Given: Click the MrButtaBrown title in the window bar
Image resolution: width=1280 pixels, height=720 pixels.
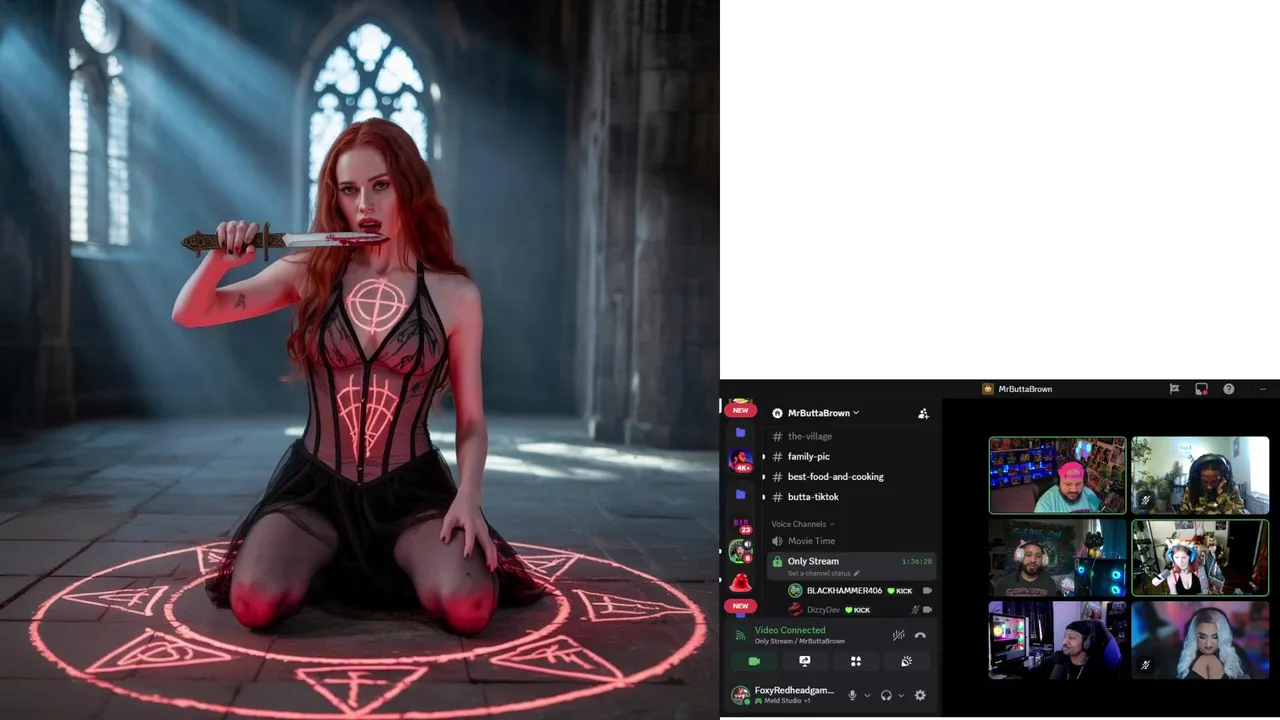Looking at the screenshot, I should coord(1025,389).
